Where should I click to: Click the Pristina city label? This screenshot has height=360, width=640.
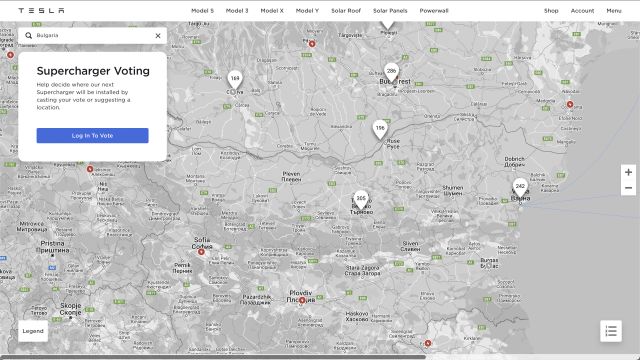[53, 247]
